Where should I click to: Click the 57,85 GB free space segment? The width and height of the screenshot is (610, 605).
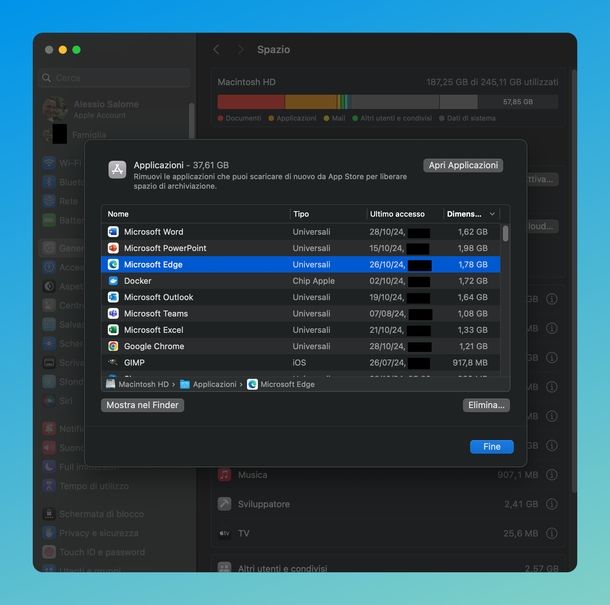518,102
